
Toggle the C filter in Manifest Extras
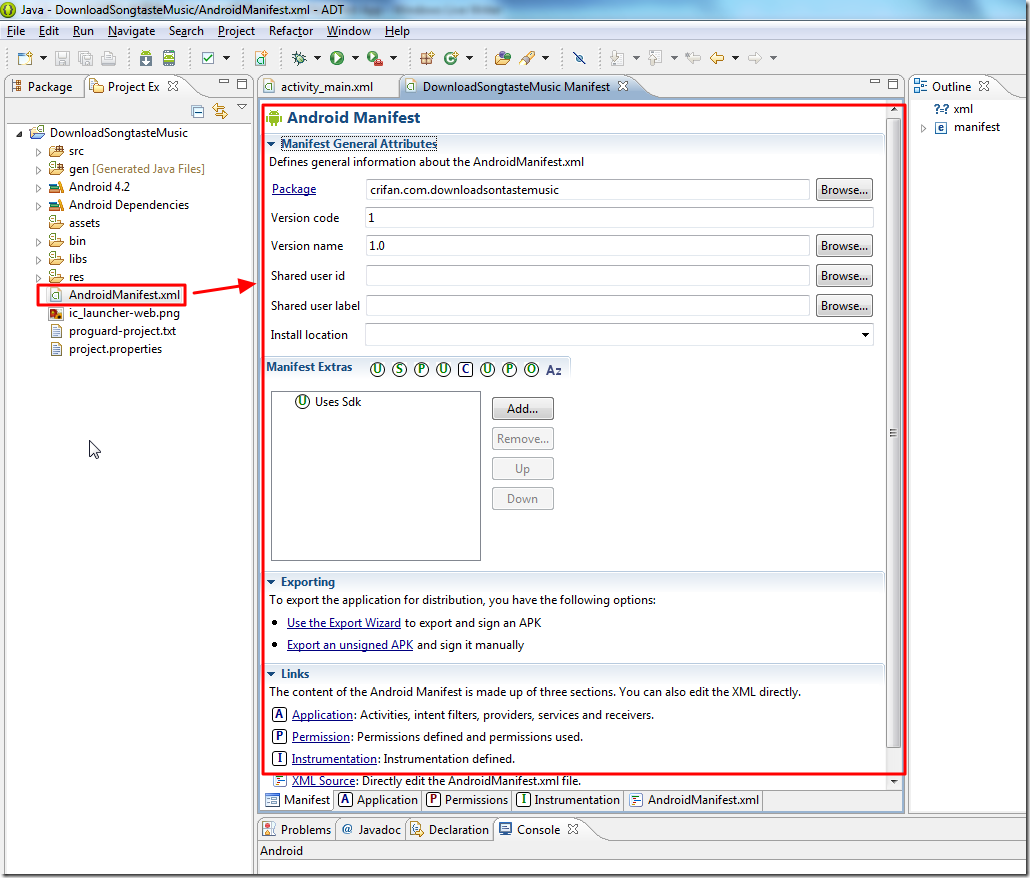pos(465,370)
